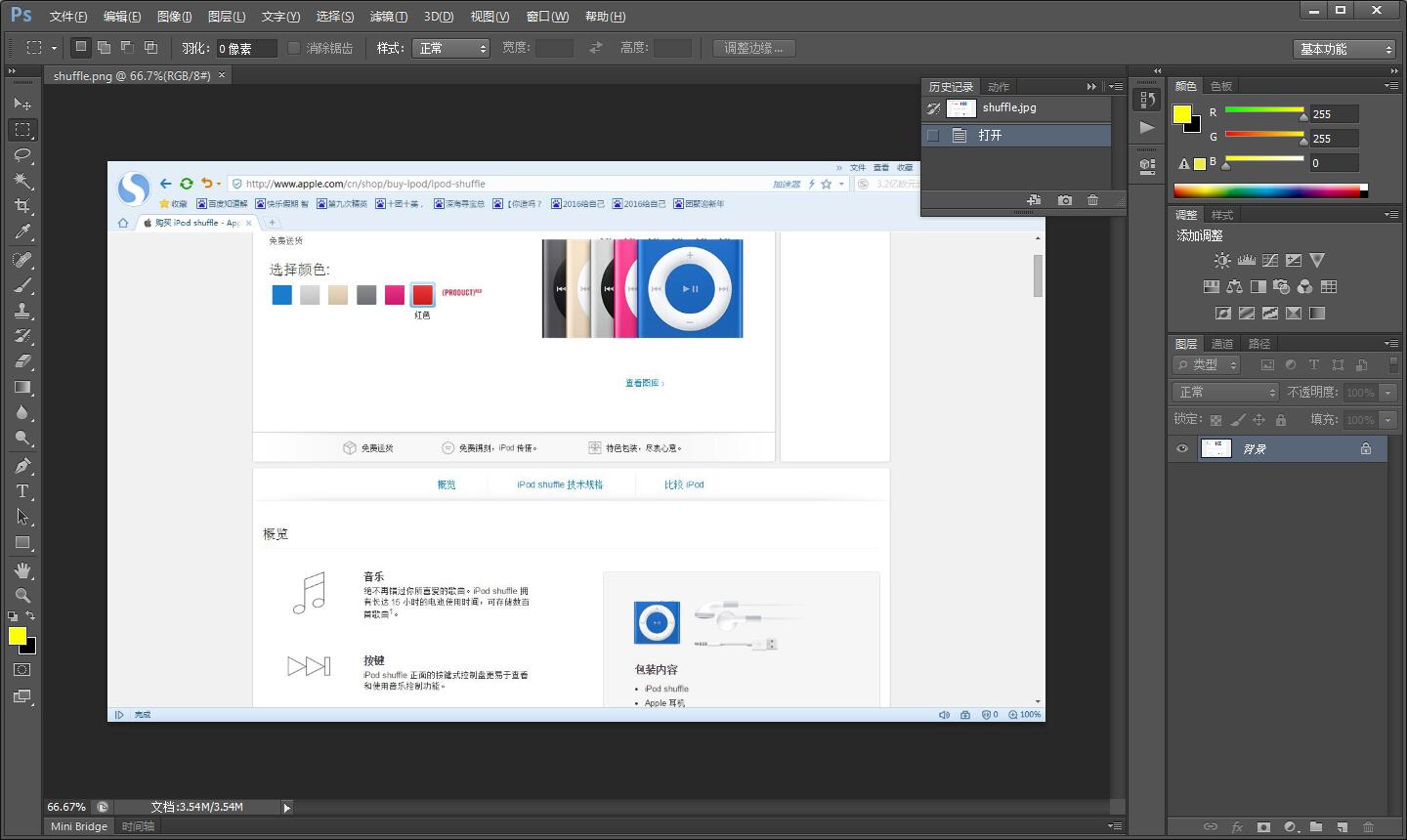Select the Magic Wand tool
Image resolution: width=1407 pixels, height=840 pixels.
(22, 181)
